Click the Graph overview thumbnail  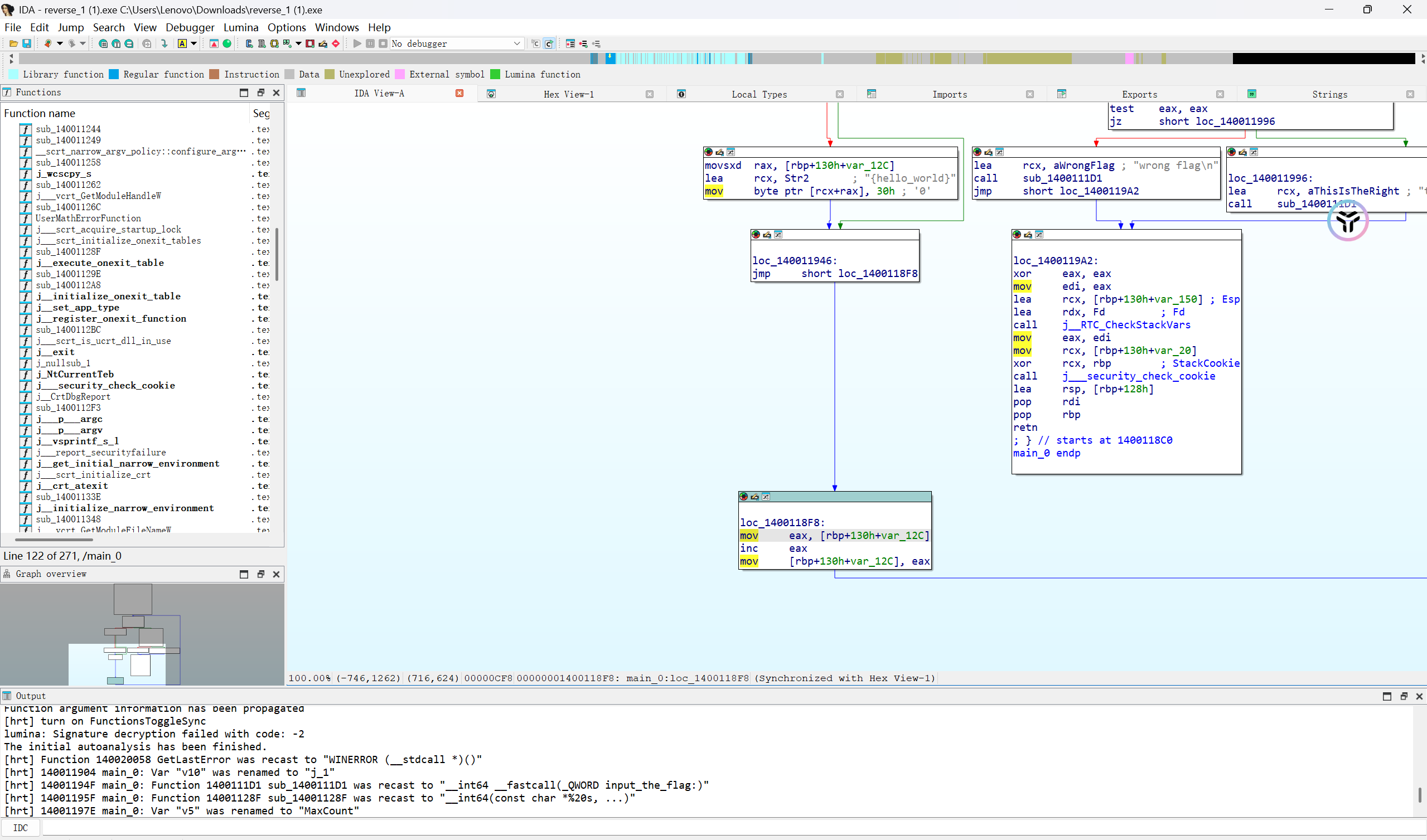142,634
